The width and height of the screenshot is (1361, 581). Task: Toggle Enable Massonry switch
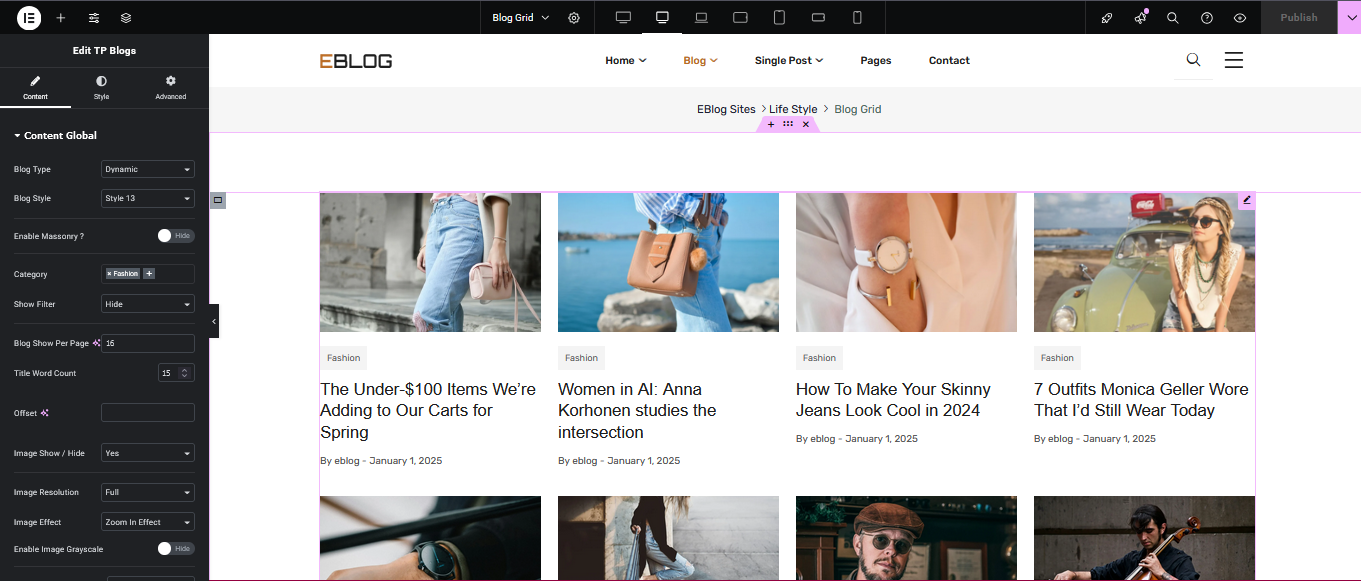coord(176,236)
